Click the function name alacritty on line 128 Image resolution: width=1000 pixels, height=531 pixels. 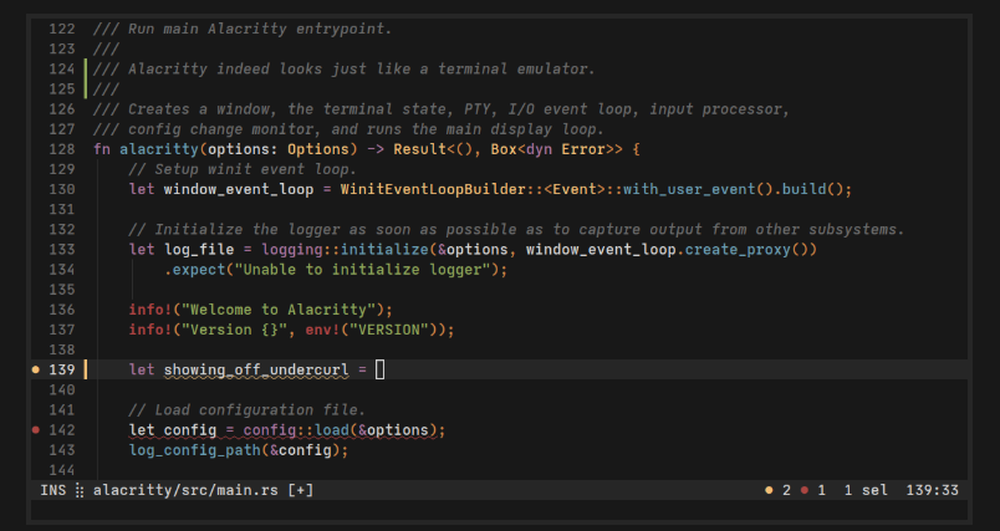[159, 149]
